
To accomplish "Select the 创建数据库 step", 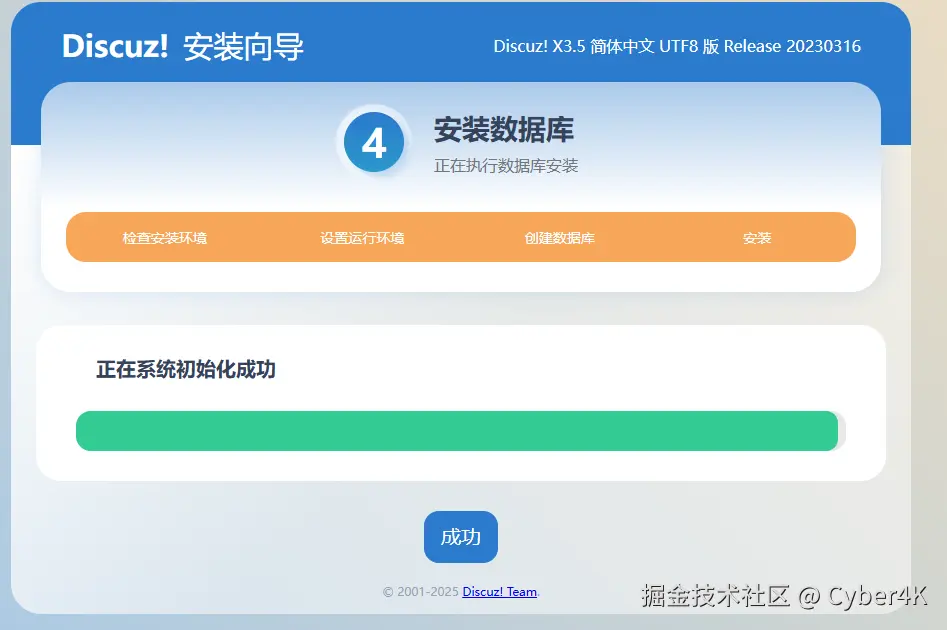I will click(560, 238).
